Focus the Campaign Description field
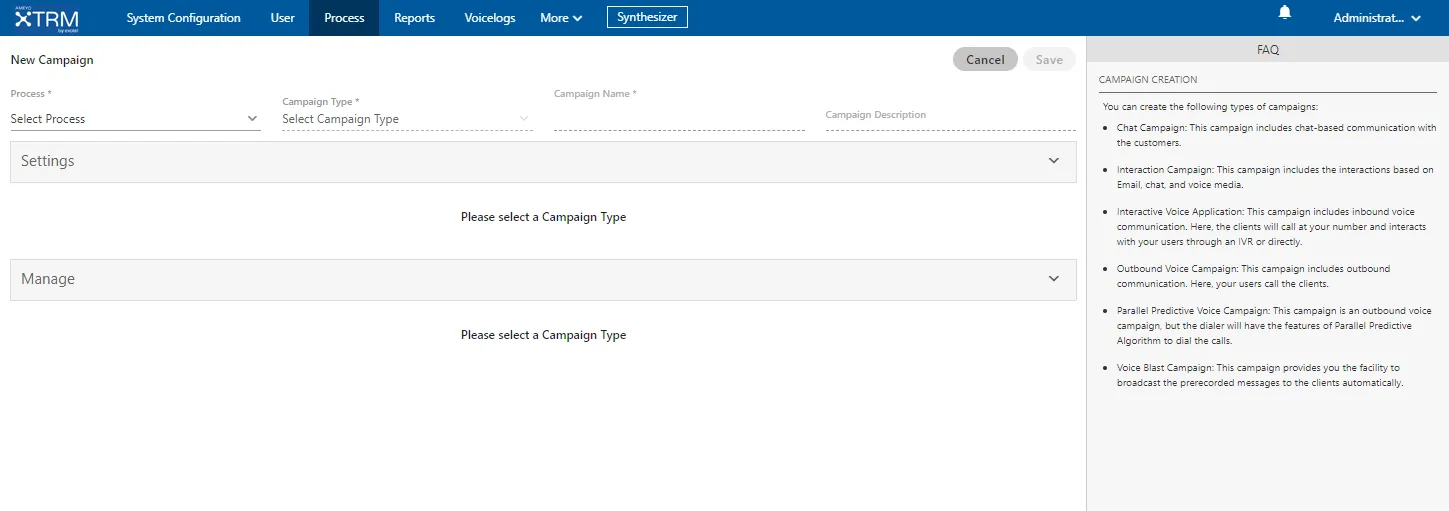 (x=950, y=117)
